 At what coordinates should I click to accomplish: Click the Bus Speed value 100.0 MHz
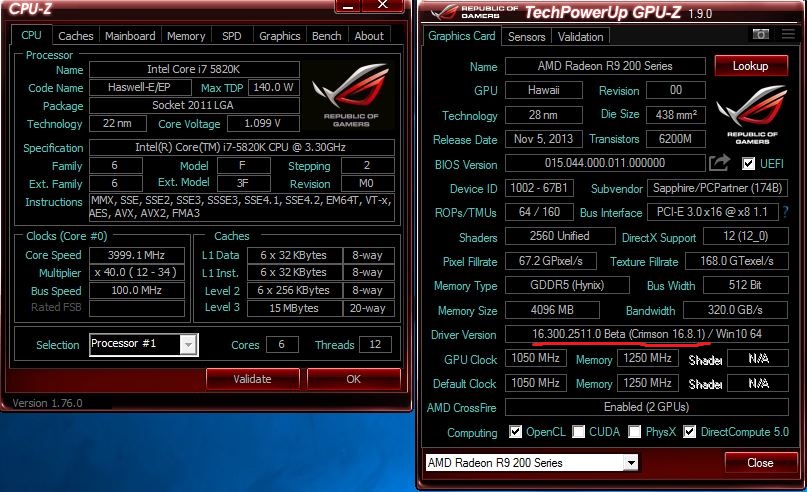coord(136,290)
